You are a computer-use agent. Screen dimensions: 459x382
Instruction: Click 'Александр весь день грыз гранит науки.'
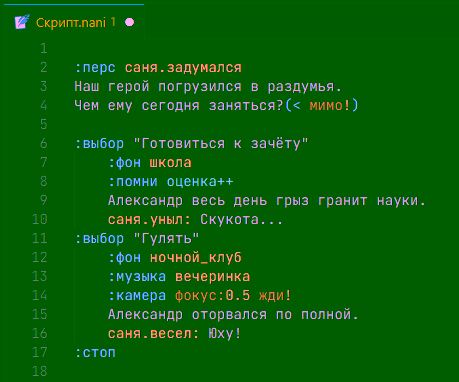click(267, 201)
